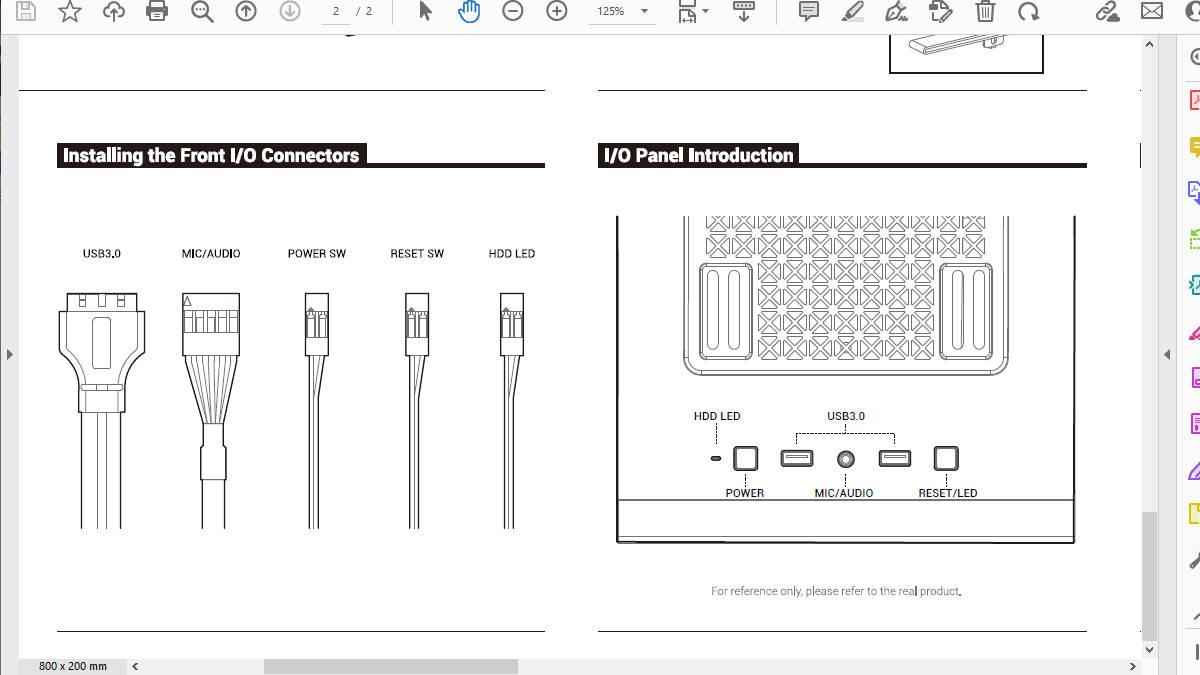This screenshot has height=675, width=1200.
Task: Click the horizontal scrollbar thumb
Action: pos(390,666)
